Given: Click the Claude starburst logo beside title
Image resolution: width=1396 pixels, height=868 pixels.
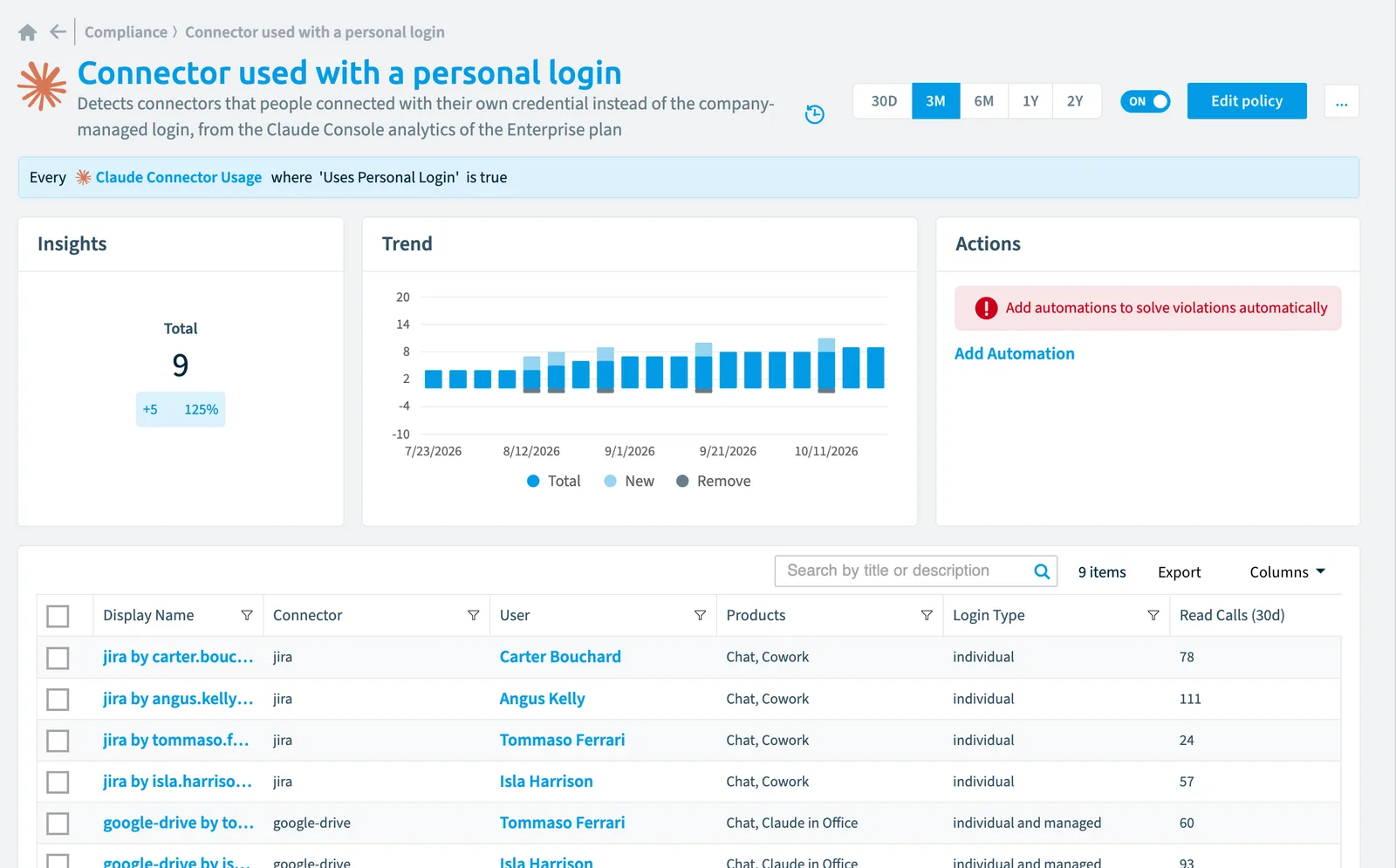Looking at the screenshot, I should click(42, 85).
